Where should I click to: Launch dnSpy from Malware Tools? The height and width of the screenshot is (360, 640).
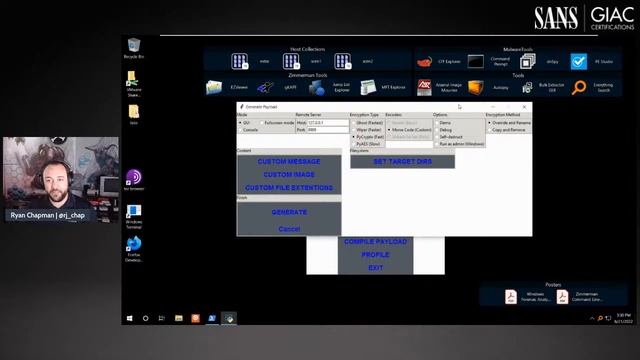(x=527, y=62)
